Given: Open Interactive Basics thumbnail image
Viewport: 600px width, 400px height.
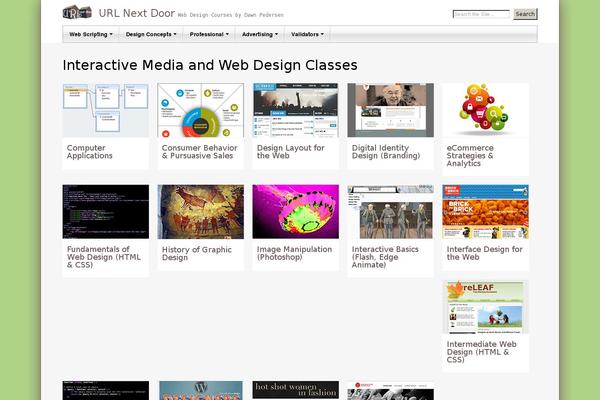Looking at the screenshot, I should pos(390,212).
